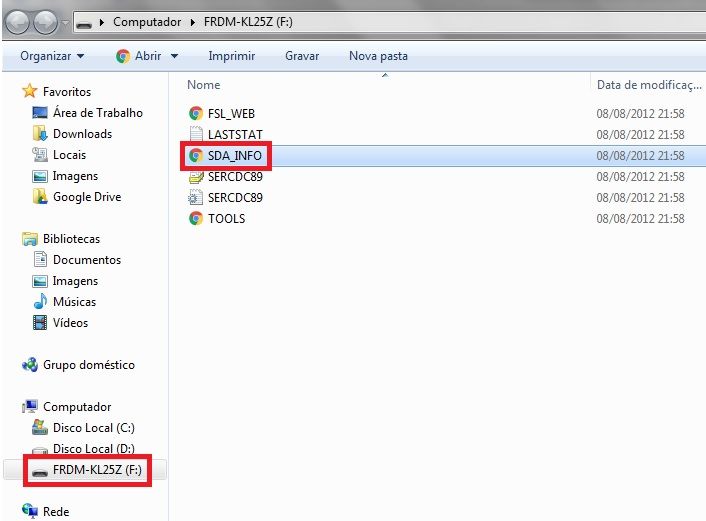This screenshot has height=521, width=706.
Task: Sort by the Nome column header
Action: click(x=204, y=85)
